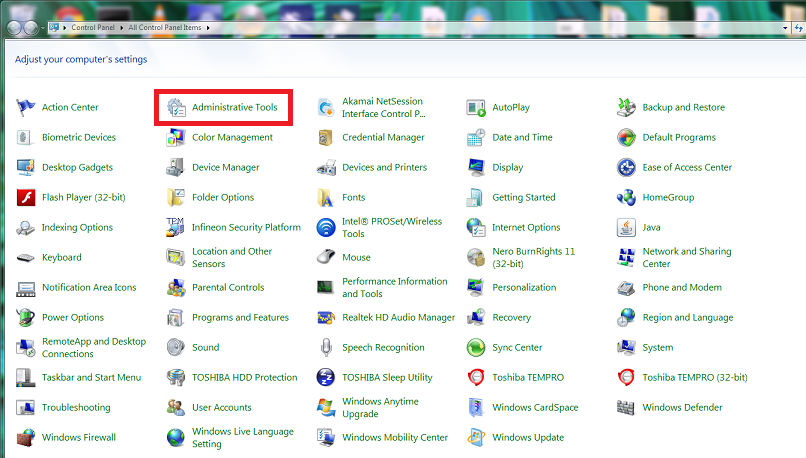
Task: Open Internet Options link
Action: [526, 227]
